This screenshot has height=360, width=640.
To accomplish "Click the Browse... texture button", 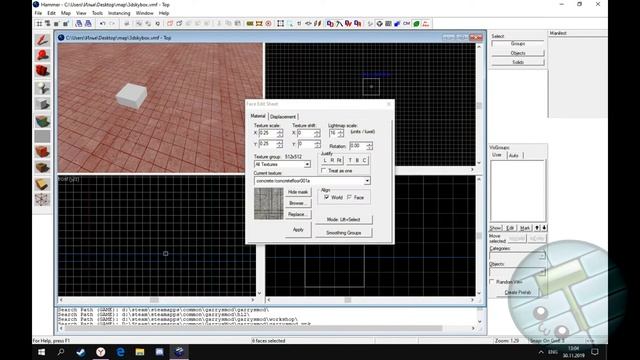I will coord(298,203).
